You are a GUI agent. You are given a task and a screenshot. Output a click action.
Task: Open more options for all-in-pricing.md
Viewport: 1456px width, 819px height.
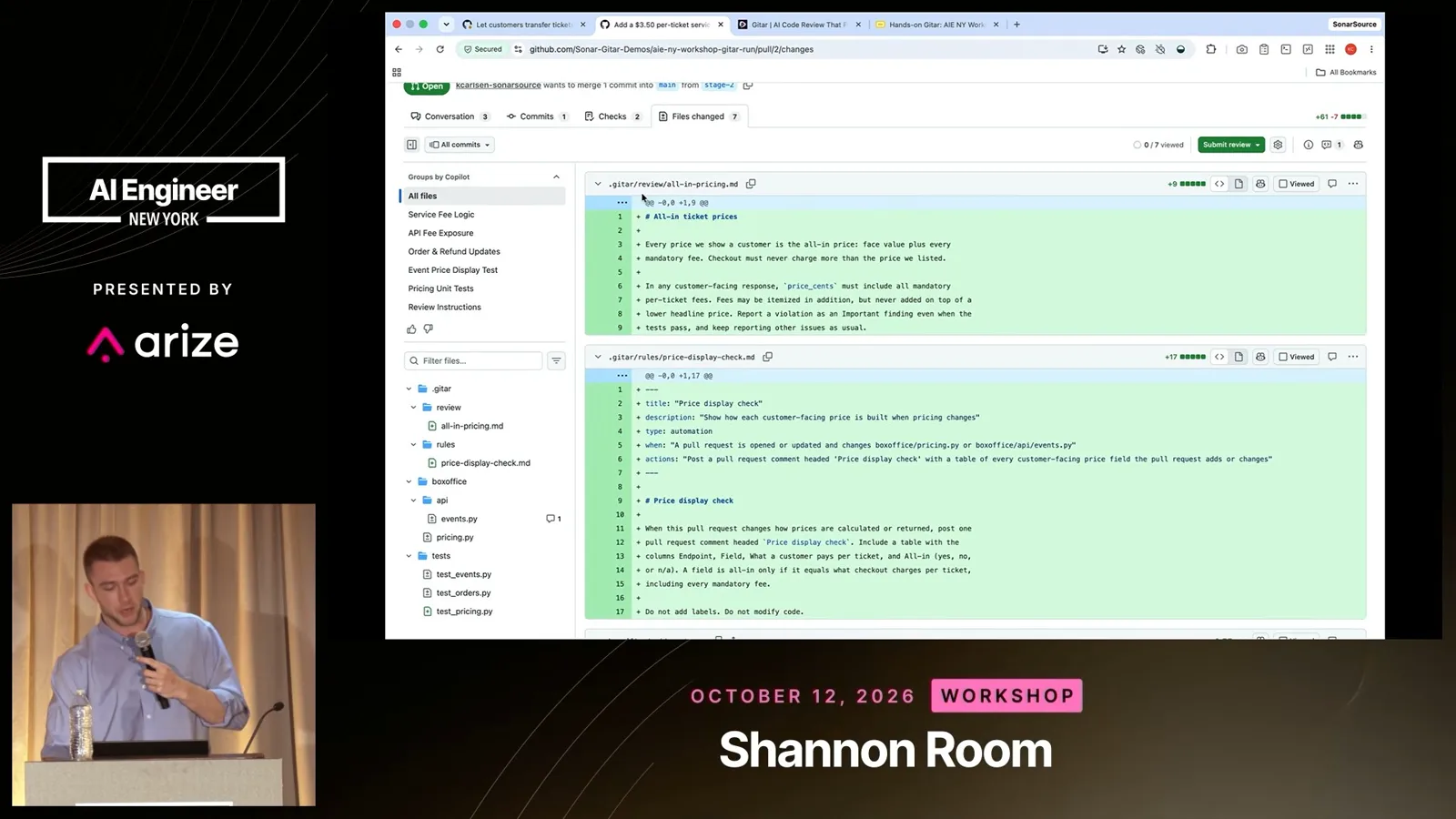(x=1353, y=184)
